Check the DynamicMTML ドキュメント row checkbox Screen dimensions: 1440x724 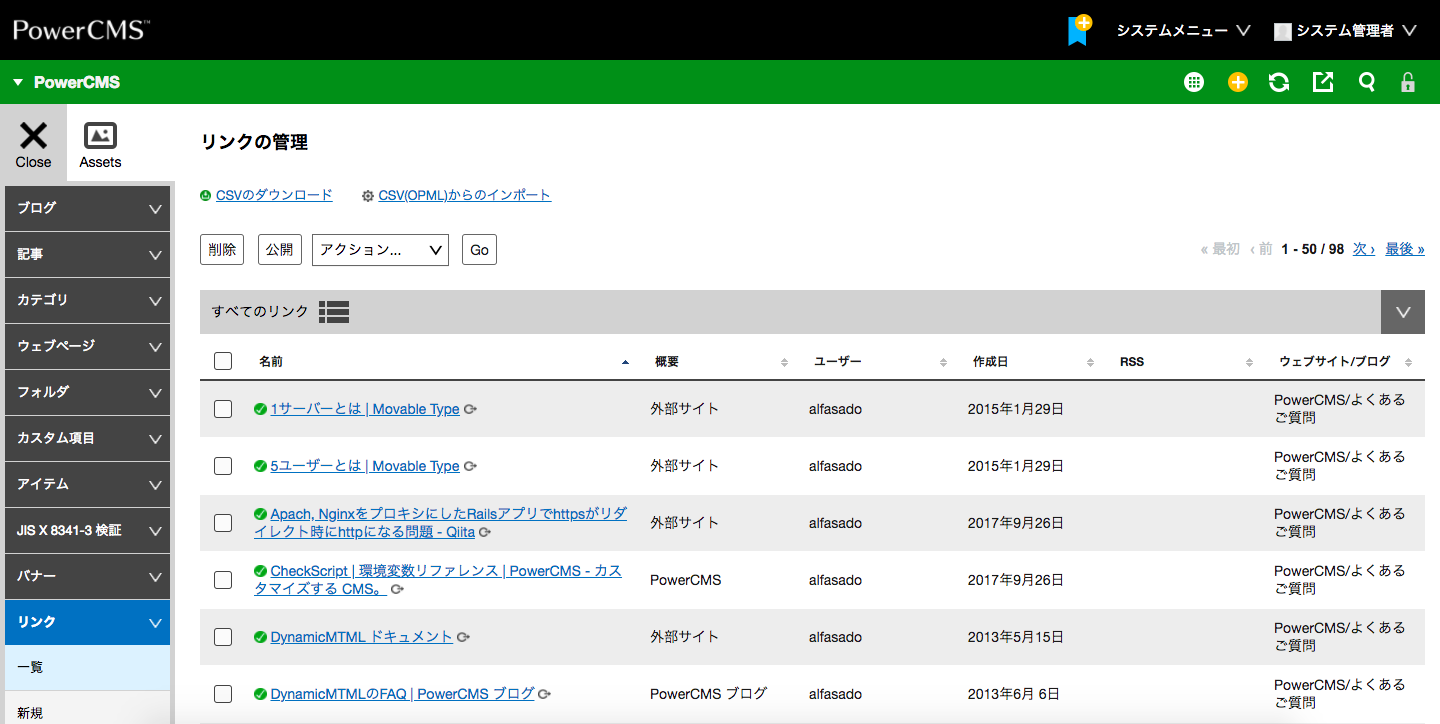click(x=223, y=637)
